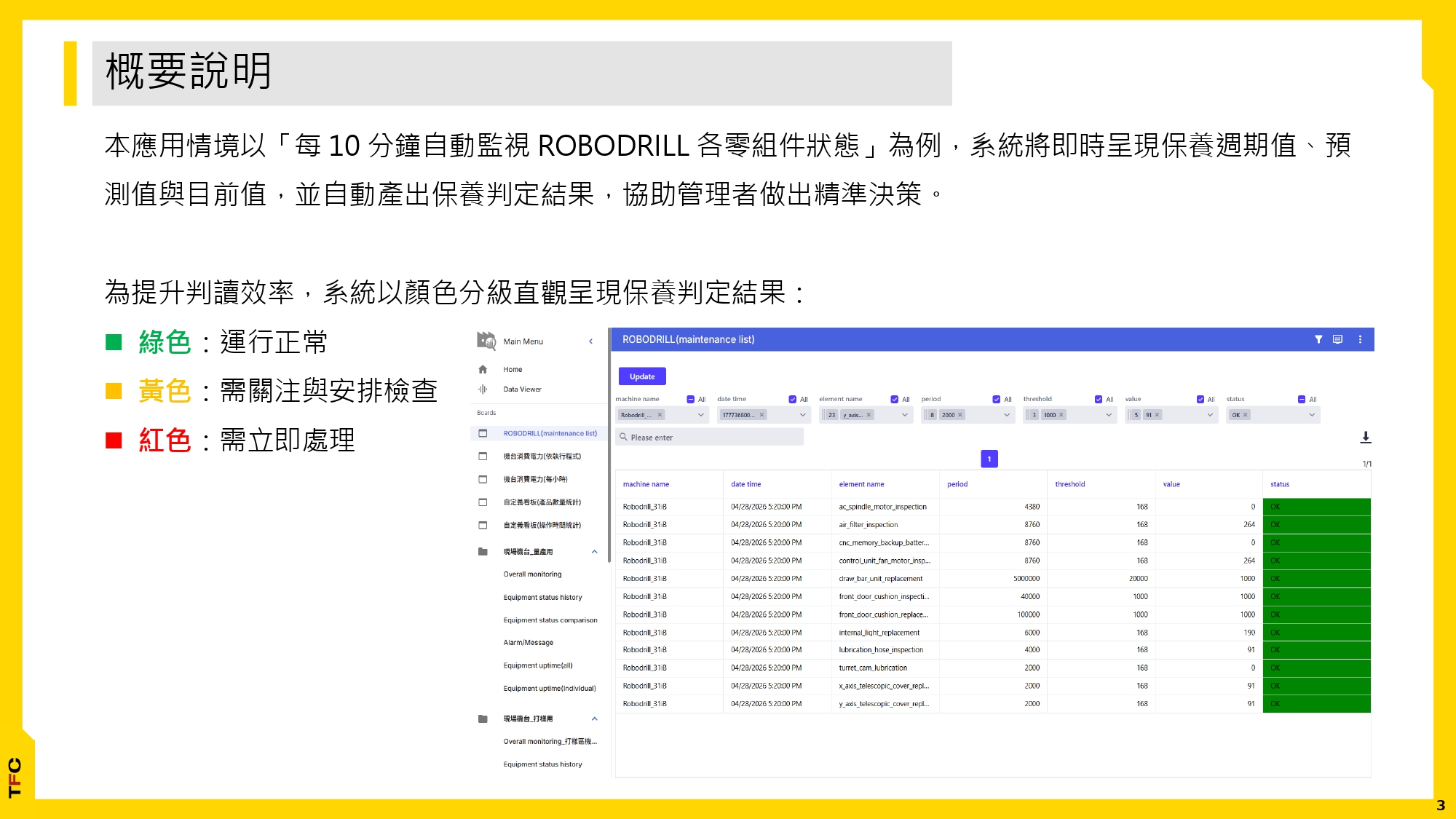Sort by the element name column header
The image size is (1456, 819).
point(861,484)
